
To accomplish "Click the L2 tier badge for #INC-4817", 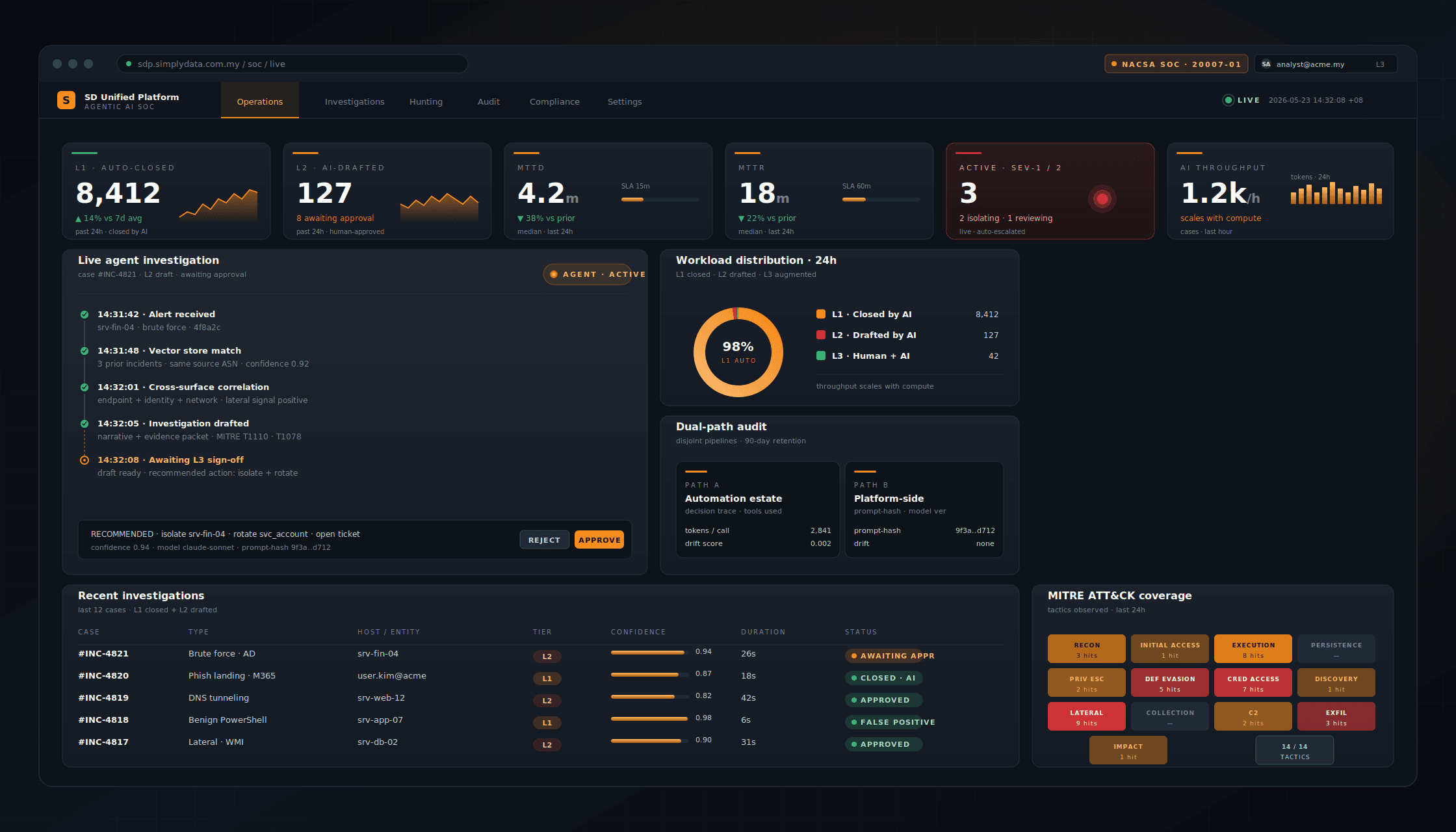I will (547, 745).
